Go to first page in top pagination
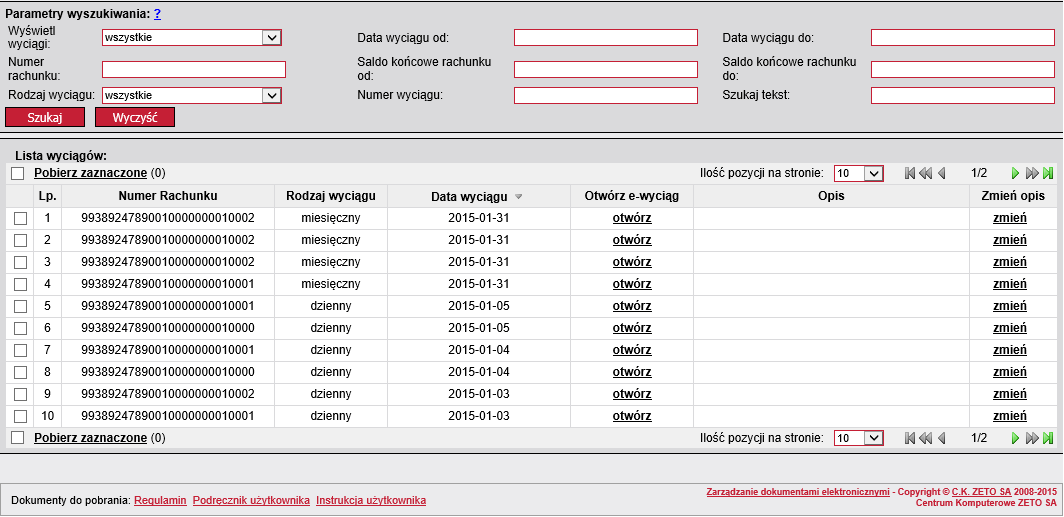Screen dimensions: 1064x517 click(x=911, y=173)
